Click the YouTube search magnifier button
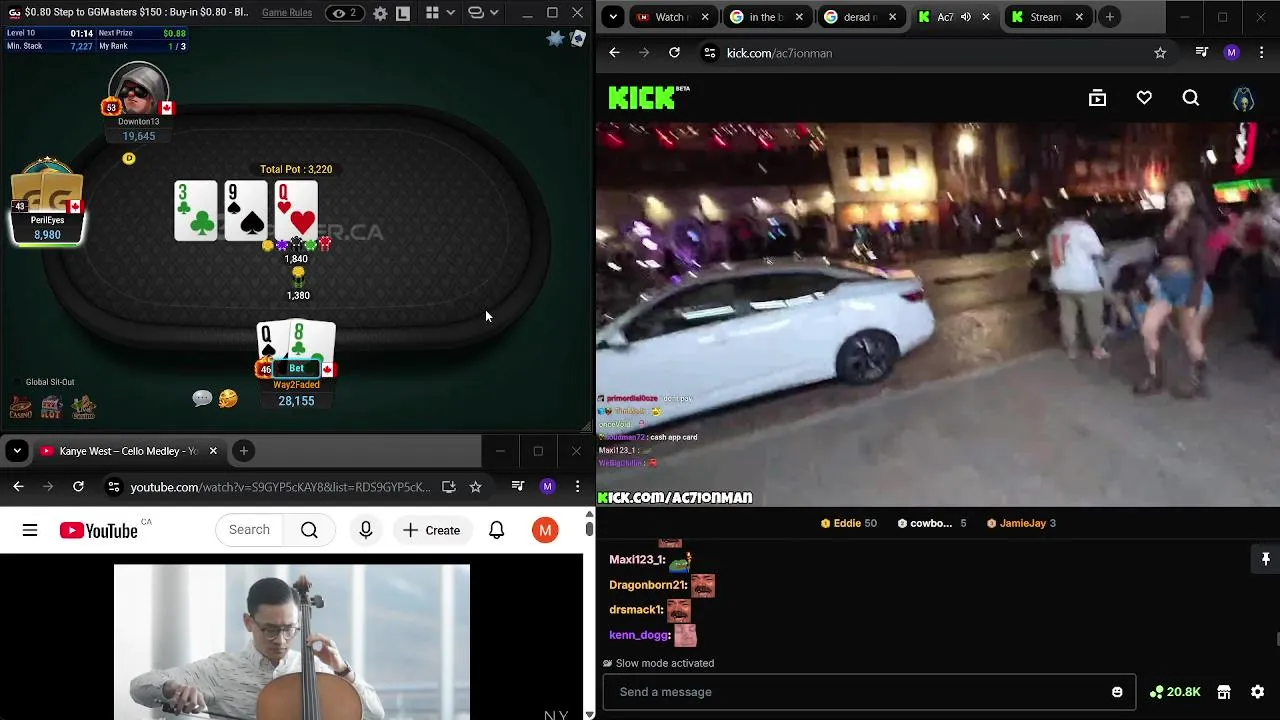The height and width of the screenshot is (720, 1280). [309, 530]
